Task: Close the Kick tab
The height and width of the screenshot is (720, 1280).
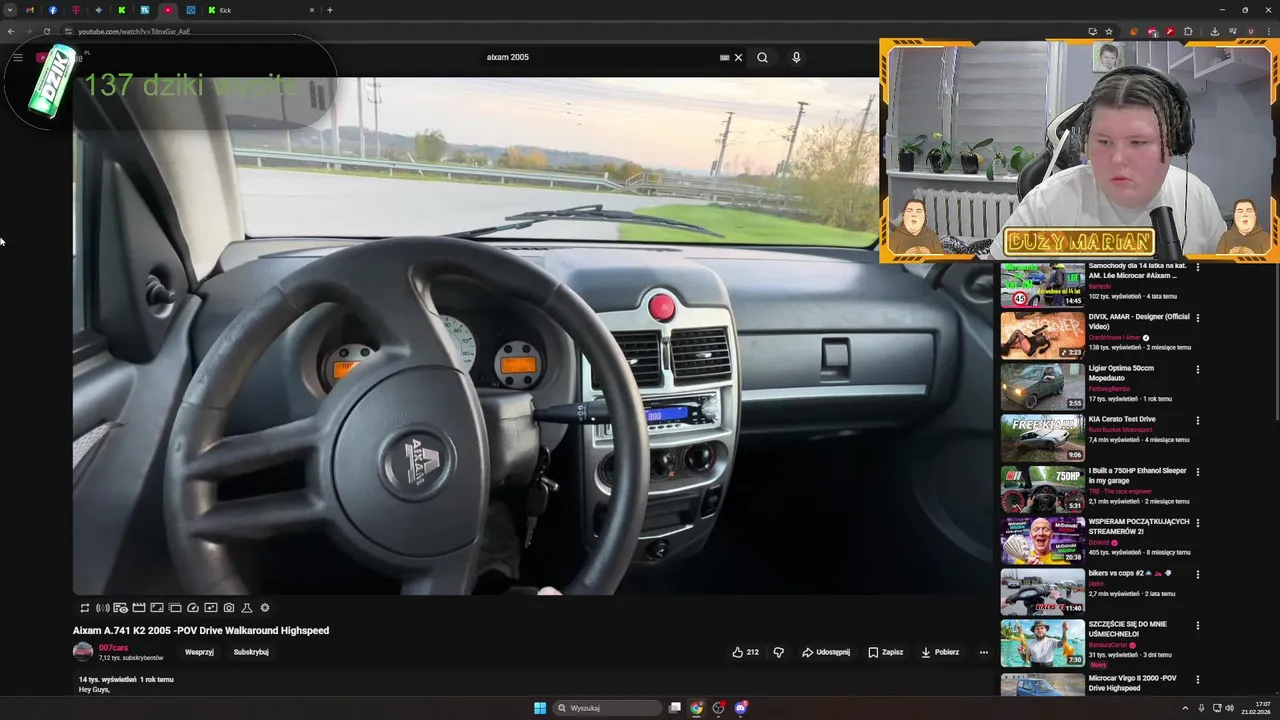Action: 312,10
